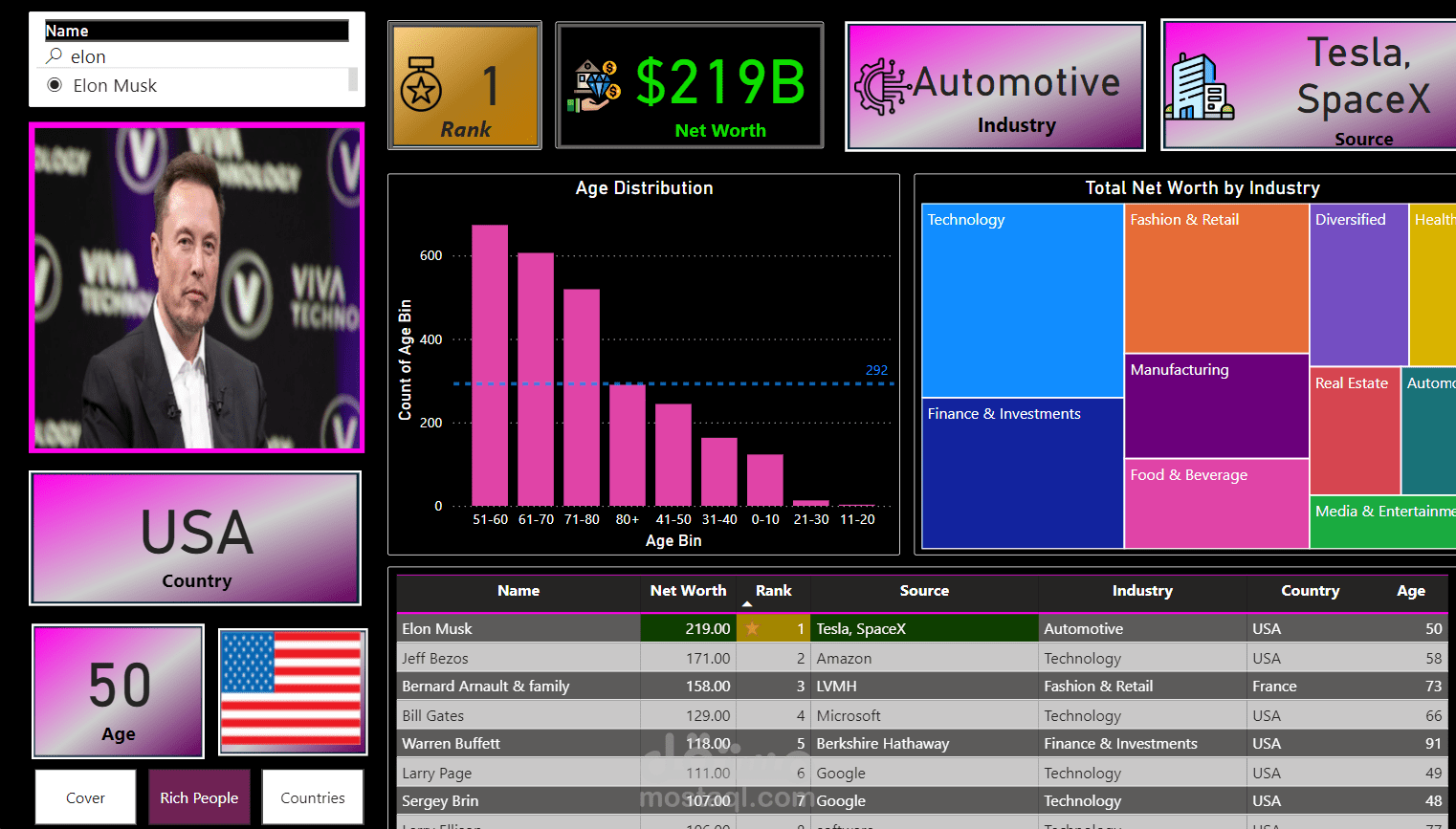Select the 80+ age bar
Screen dimensions: 1456x829
[628, 445]
